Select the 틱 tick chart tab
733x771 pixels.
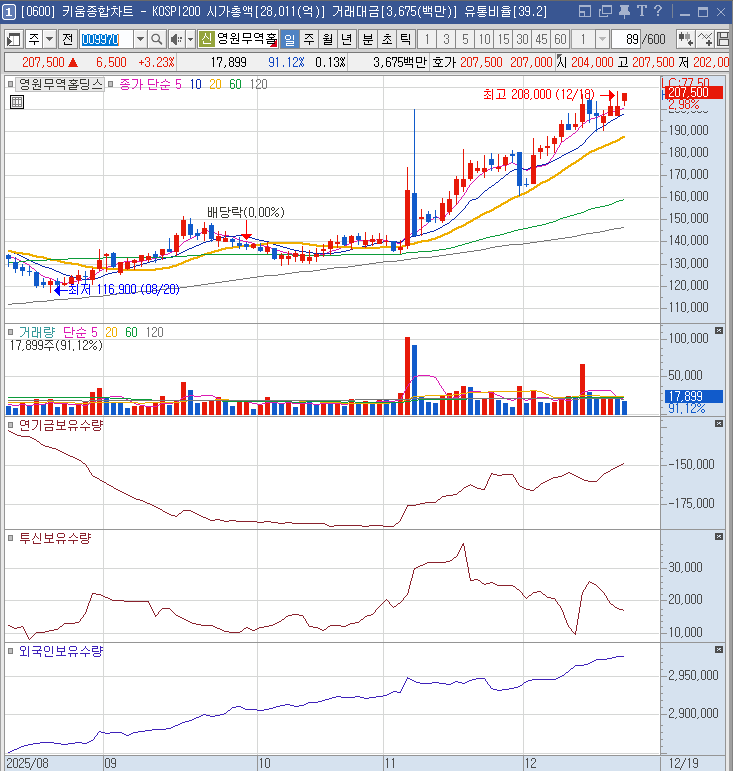click(x=405, y=39)
